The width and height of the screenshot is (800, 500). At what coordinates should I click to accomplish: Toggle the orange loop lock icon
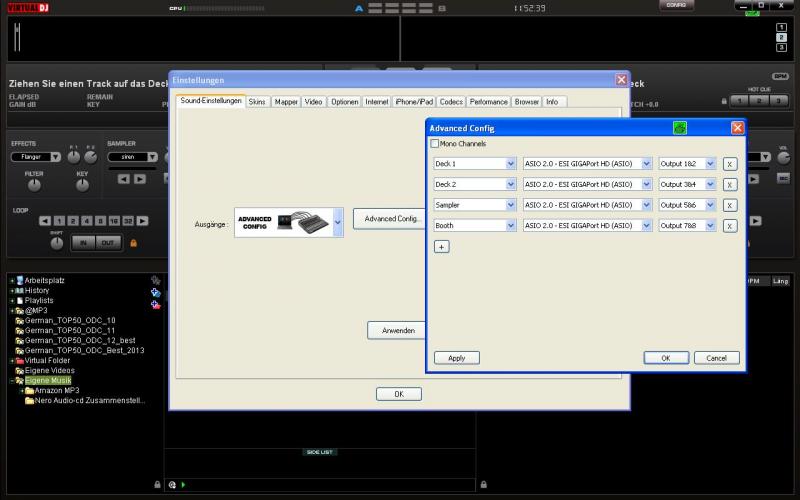[x=134, y=243]
